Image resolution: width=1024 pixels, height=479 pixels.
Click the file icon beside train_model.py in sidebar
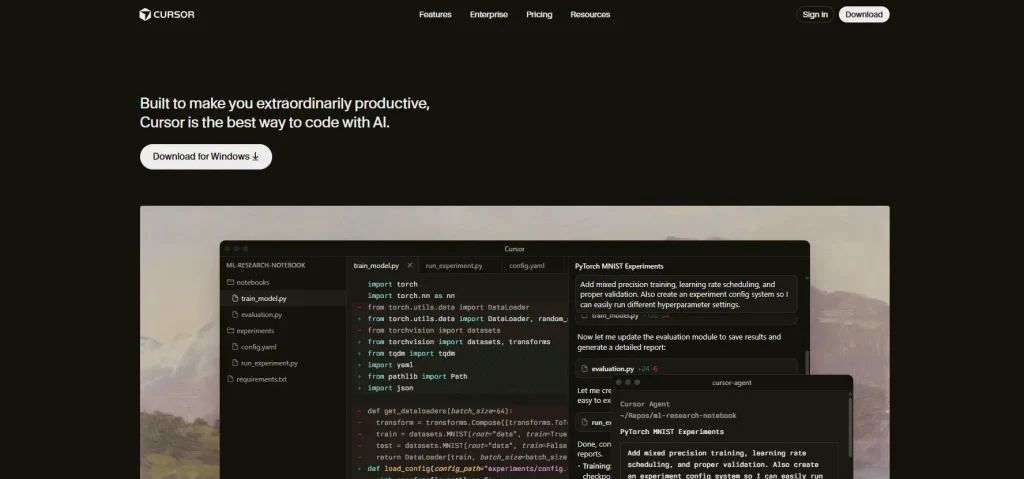tap(235, 299)
